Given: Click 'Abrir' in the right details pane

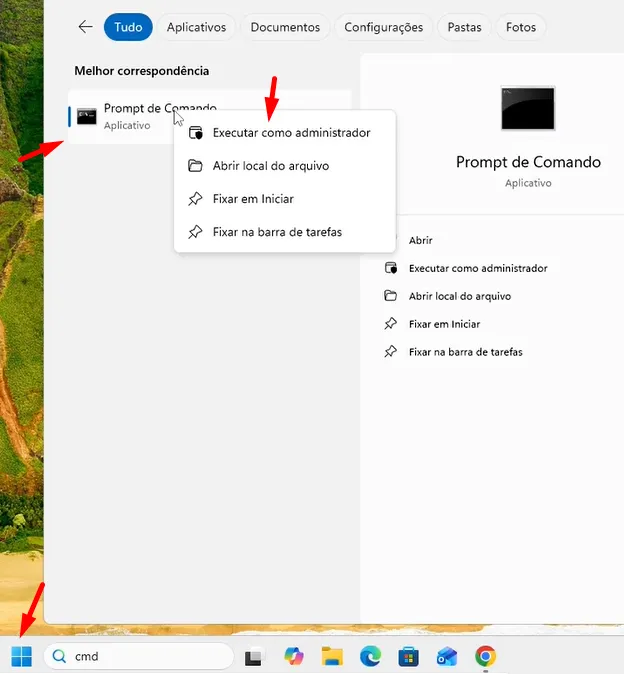Looking at the screenshot, I should 420,240.
